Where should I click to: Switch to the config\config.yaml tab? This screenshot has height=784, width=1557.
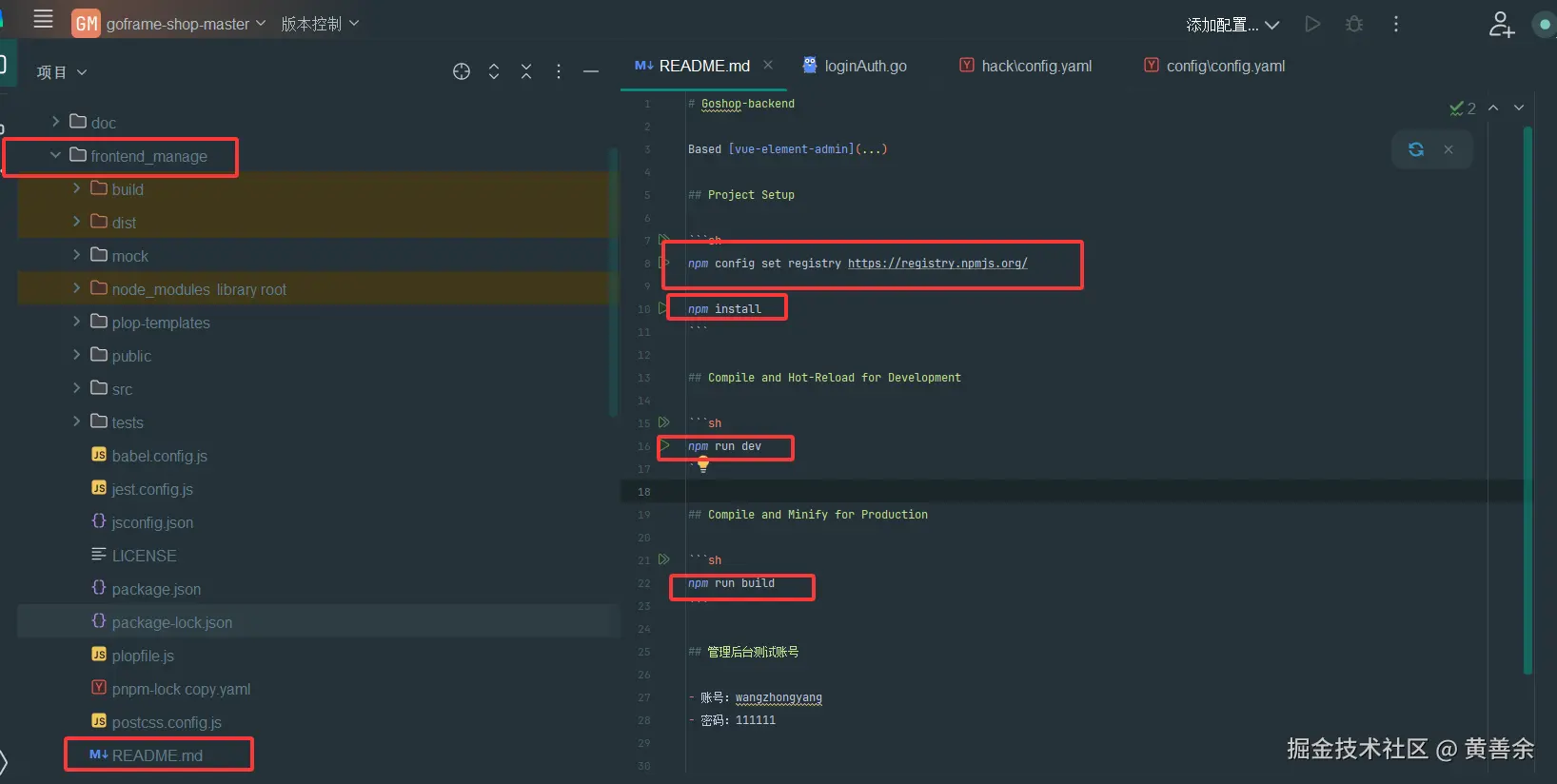pyautogui.click(x=1214, y=66)
